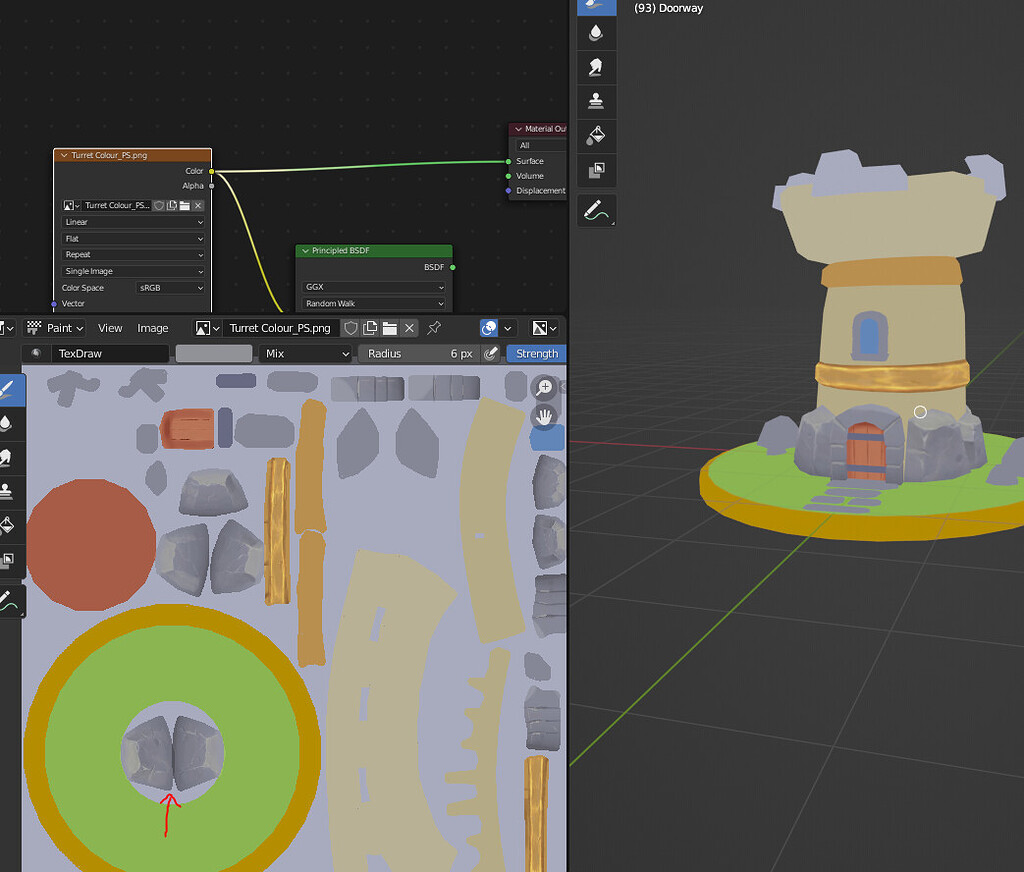The image size is (1024, 872).
Task: Open the Single Image source dropdown
Action: coord(133,271)
